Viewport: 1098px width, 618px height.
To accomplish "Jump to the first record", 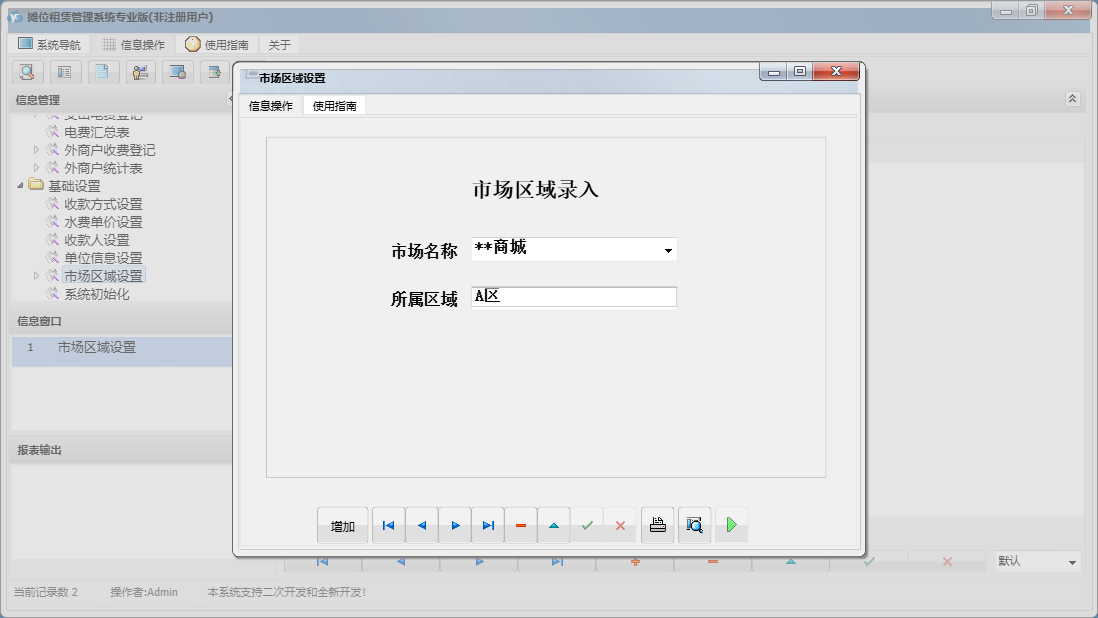I will [388, 524].
